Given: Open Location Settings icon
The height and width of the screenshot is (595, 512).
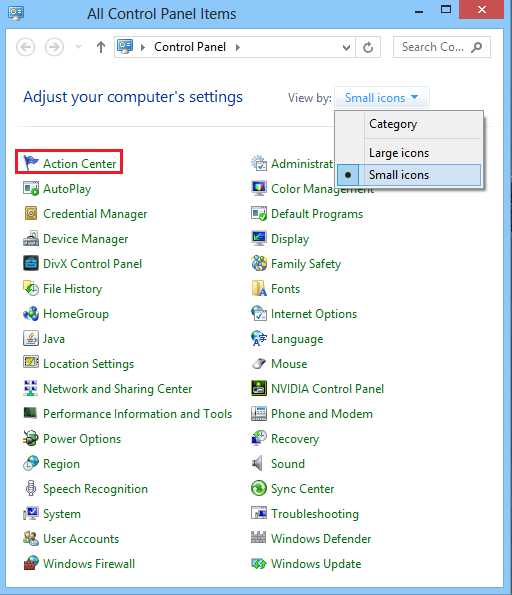Looking at the screenshot, I should pyautogui.click(x=30, y=363).
